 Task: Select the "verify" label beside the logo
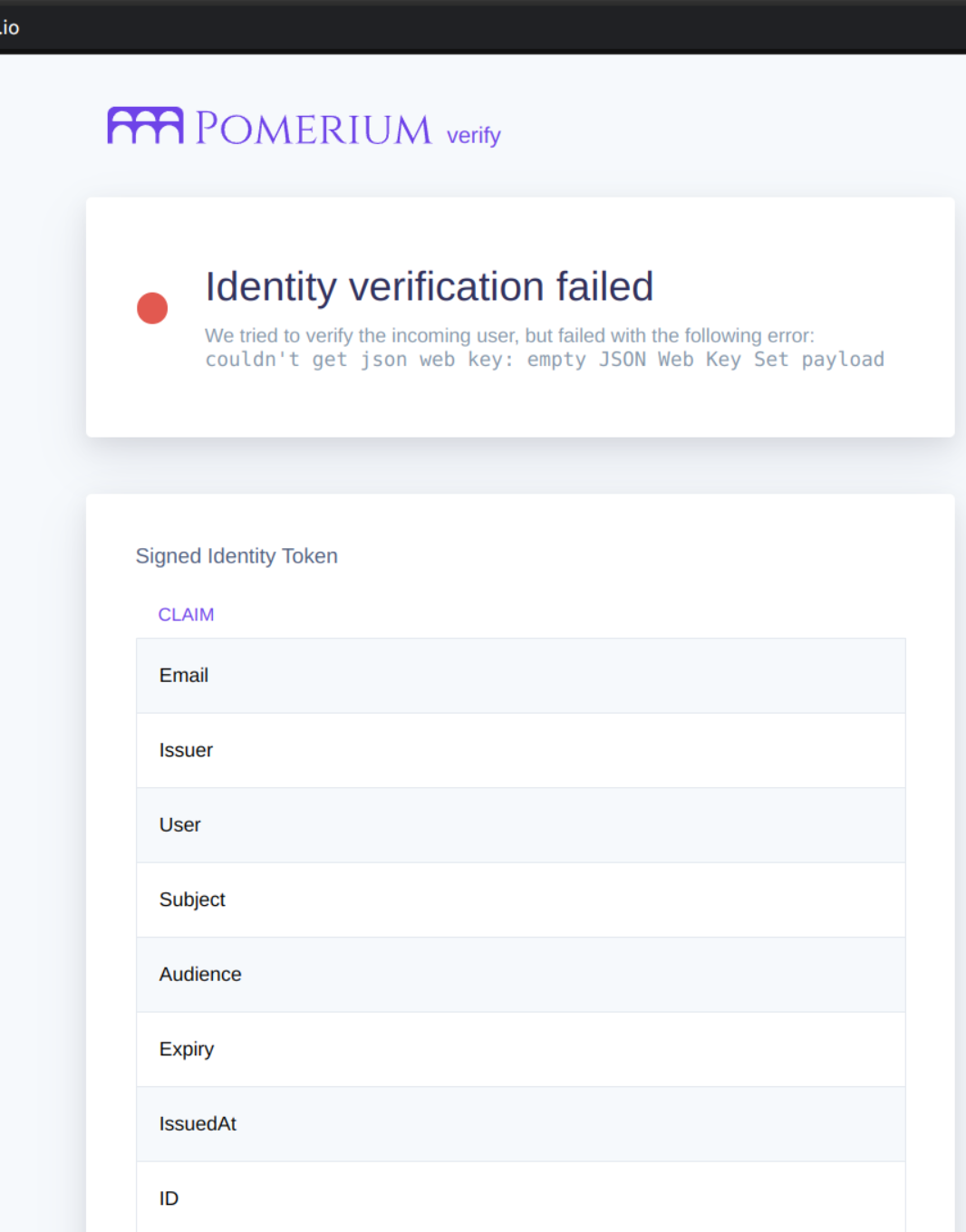pos(472,136)
